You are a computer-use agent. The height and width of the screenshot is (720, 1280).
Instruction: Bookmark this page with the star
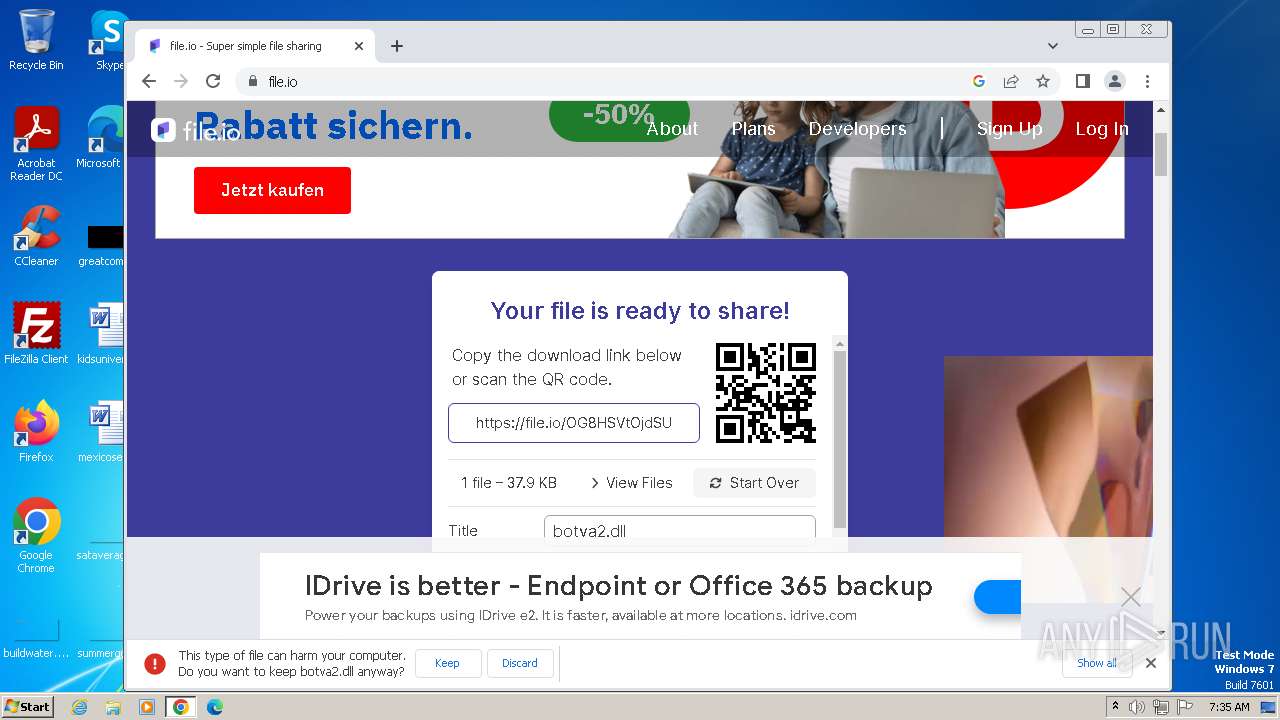pyautogui.click(x=1043, y=81)
